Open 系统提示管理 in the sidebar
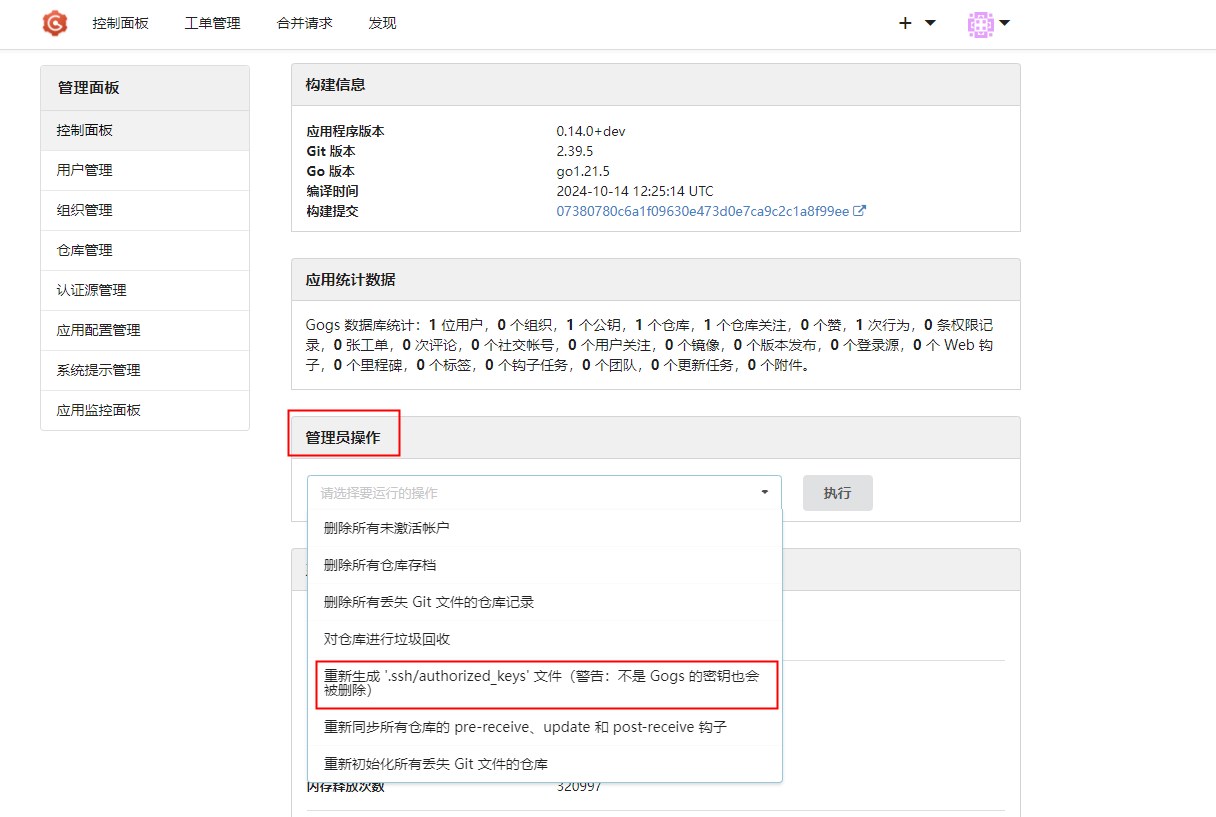This screenshot has height=817, width=1216. (x=145, y=370)
